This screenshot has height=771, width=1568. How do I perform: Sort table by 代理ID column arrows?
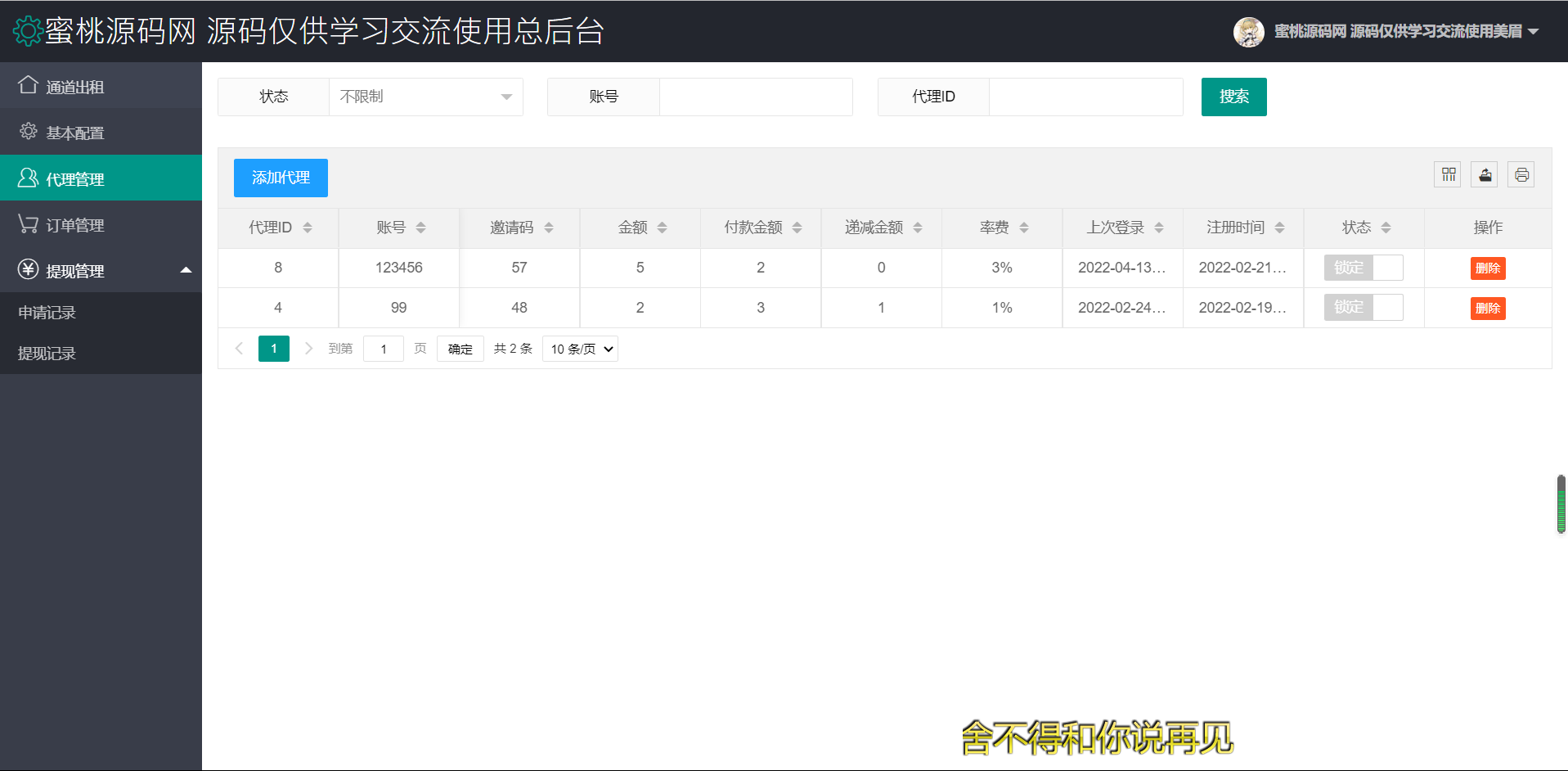pos(308,228)
